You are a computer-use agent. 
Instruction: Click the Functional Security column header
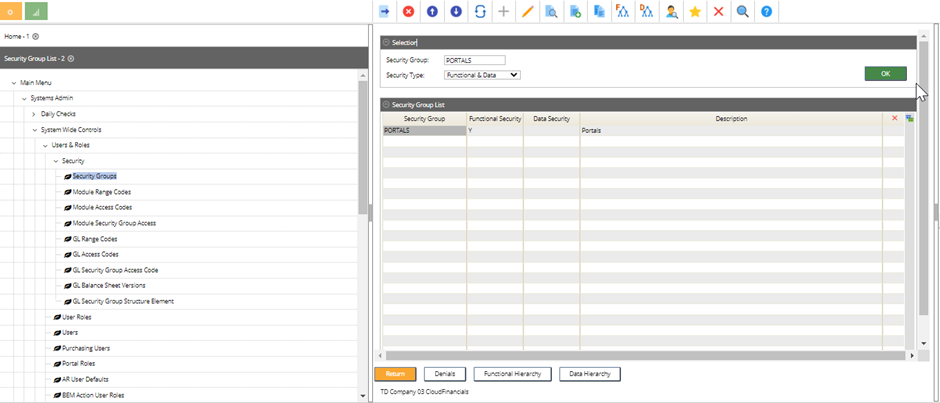coord(495,119)
